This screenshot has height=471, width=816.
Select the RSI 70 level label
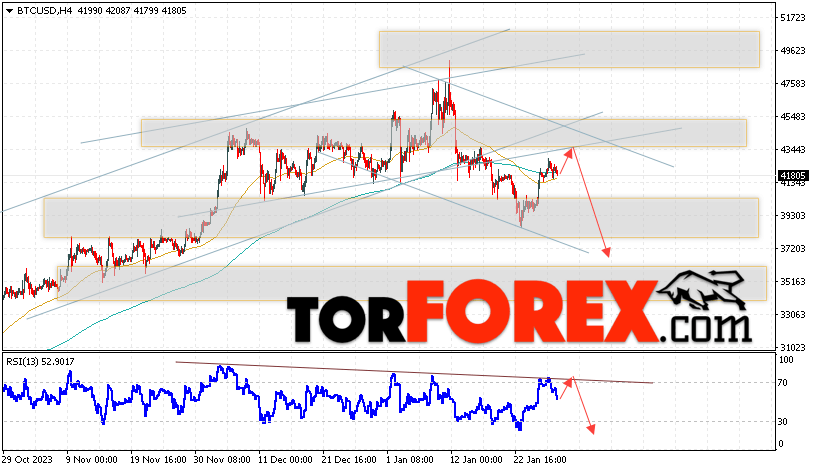coord(782,383)
